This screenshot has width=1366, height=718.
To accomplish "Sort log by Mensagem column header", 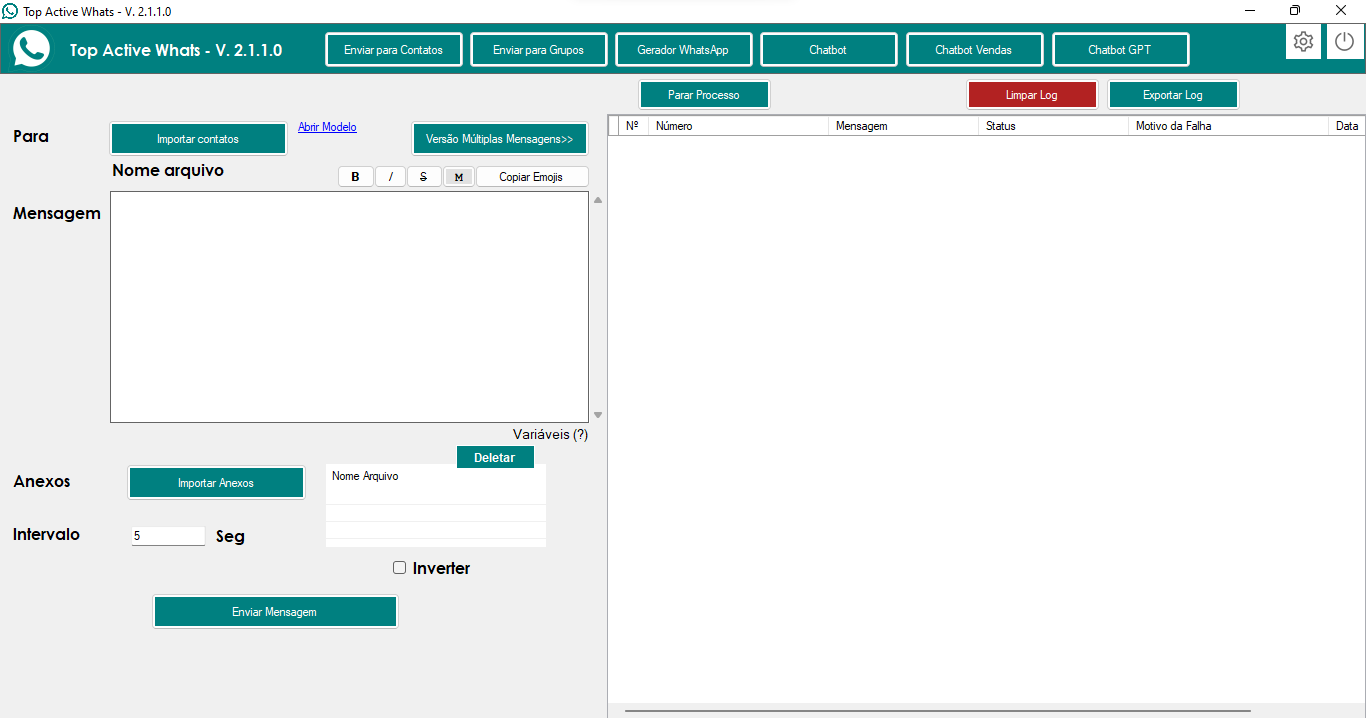I will pos(903,126).
